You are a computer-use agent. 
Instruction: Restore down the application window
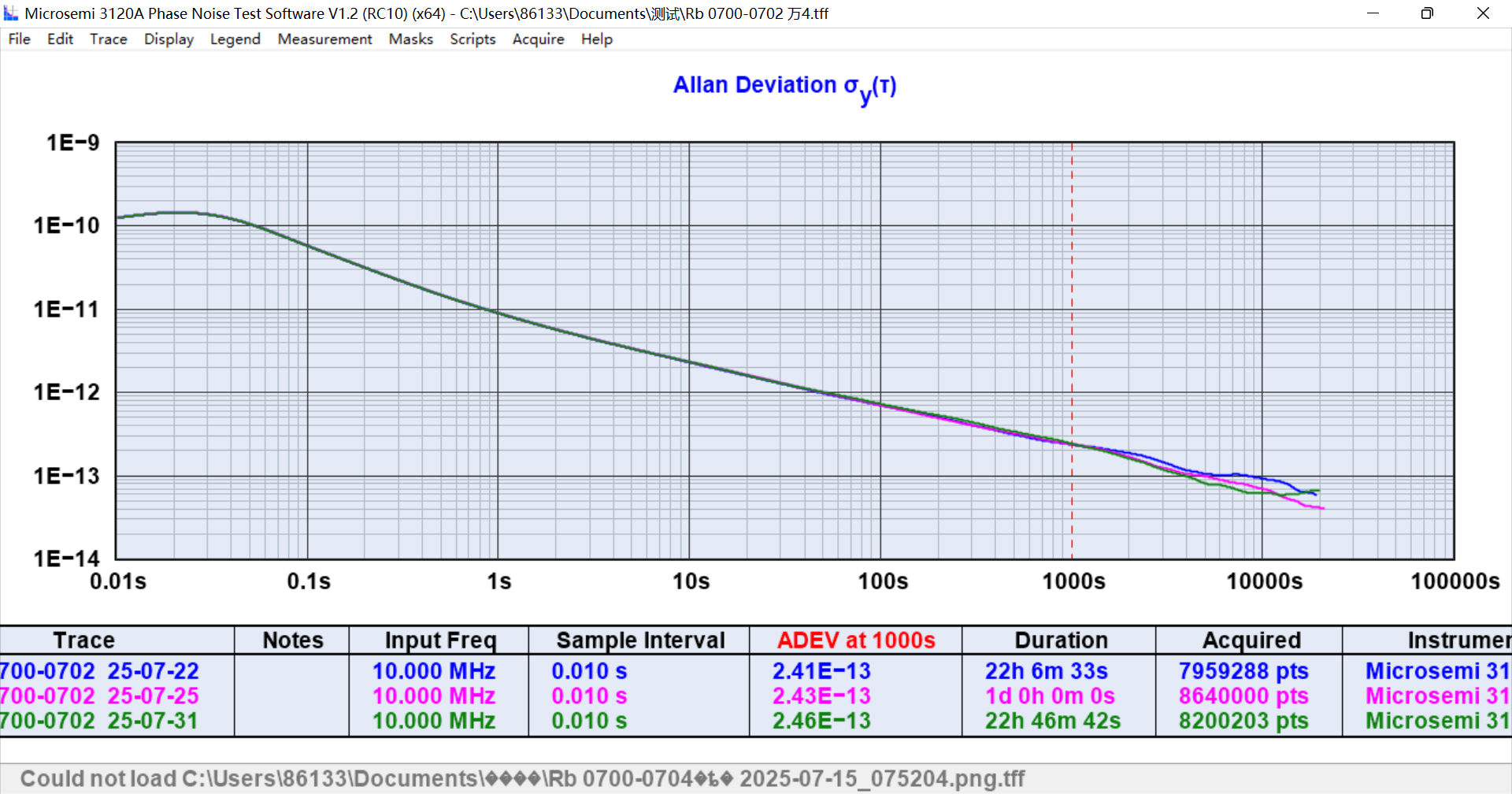[1427, 13]
